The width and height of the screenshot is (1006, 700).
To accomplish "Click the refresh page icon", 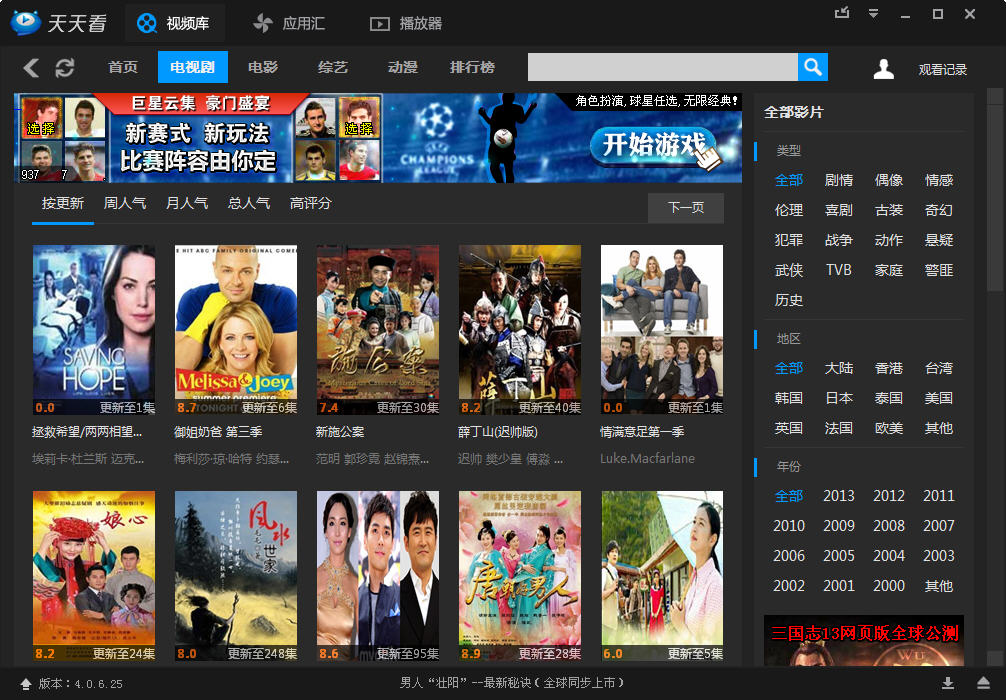I will [x=65, y=68].
